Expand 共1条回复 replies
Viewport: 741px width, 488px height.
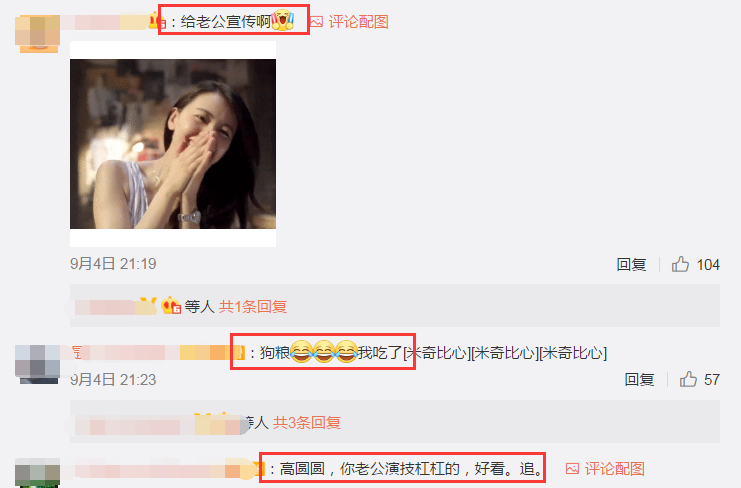tap(253, 307)
